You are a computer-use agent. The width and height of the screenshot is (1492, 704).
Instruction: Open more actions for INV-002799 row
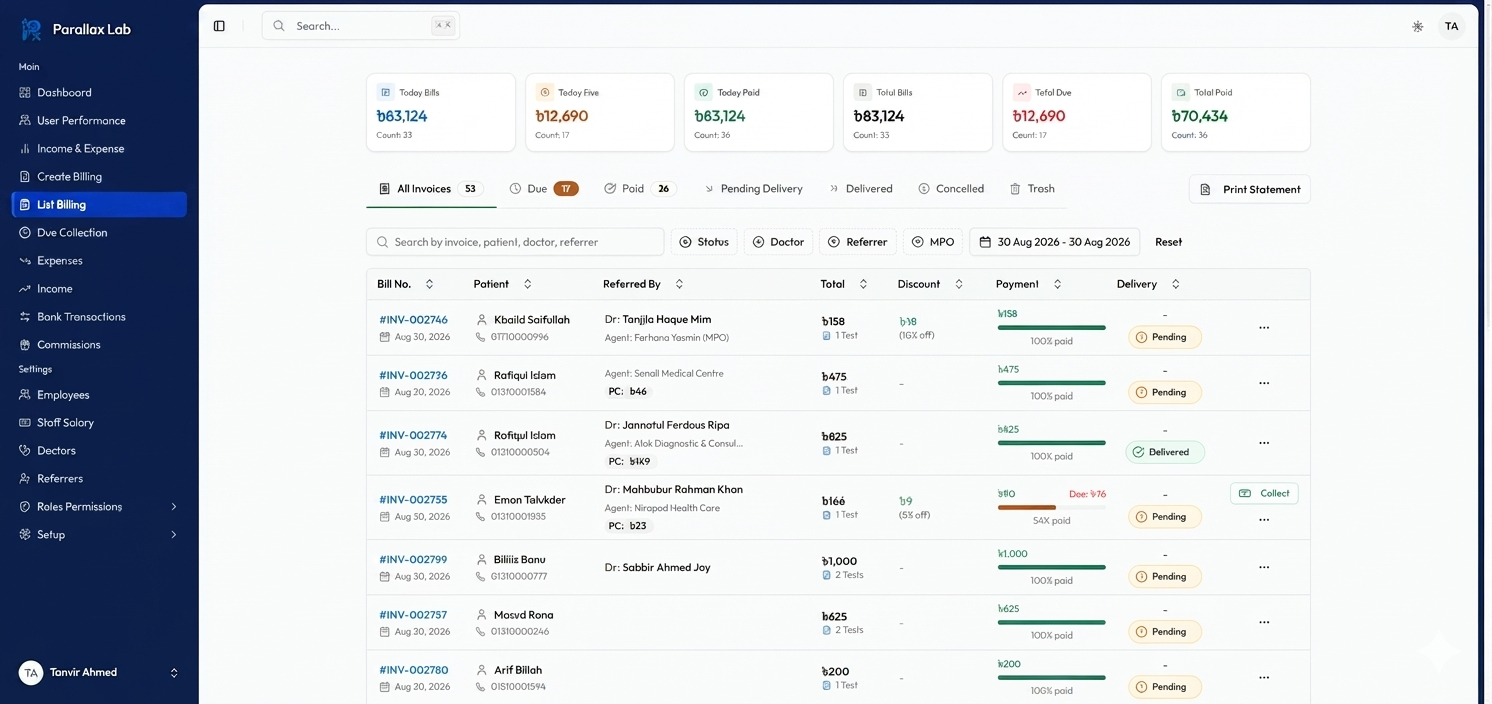click(1264, 567)
